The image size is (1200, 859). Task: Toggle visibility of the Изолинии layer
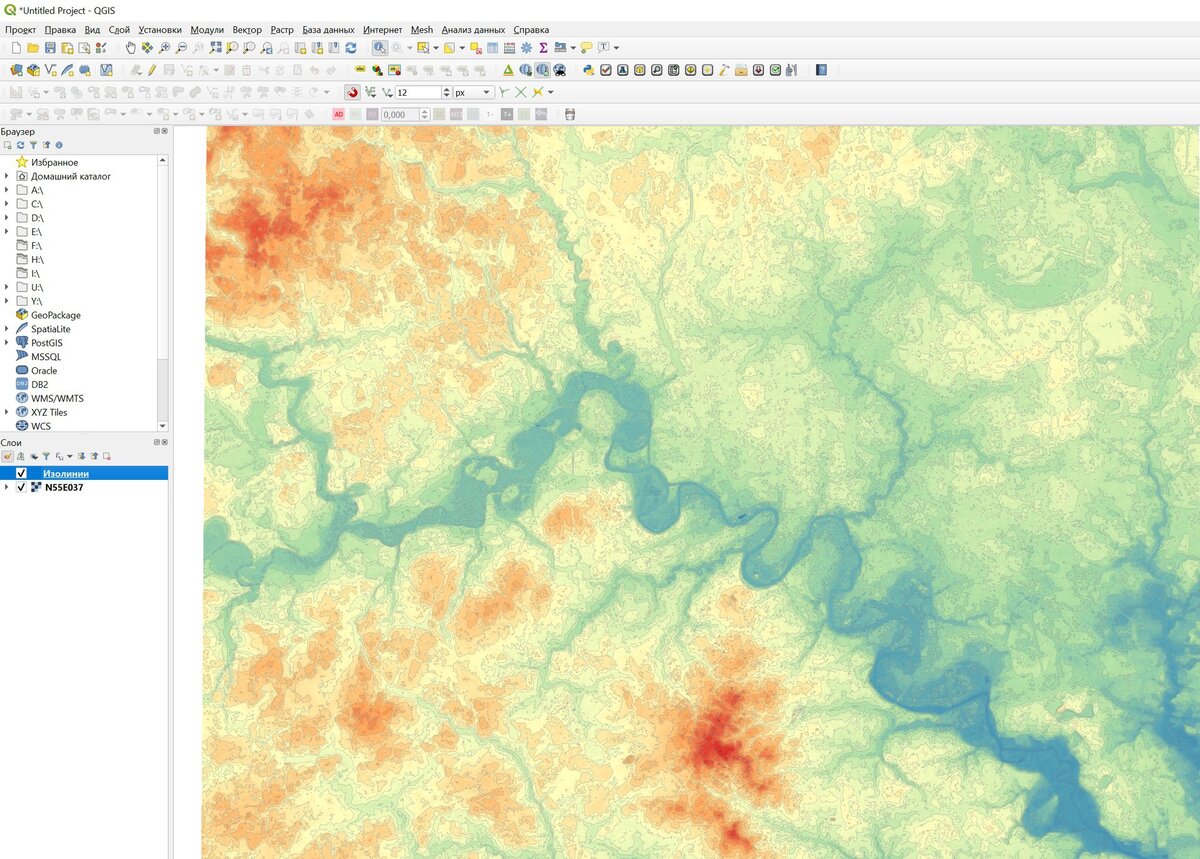click(x=21, y=473)
